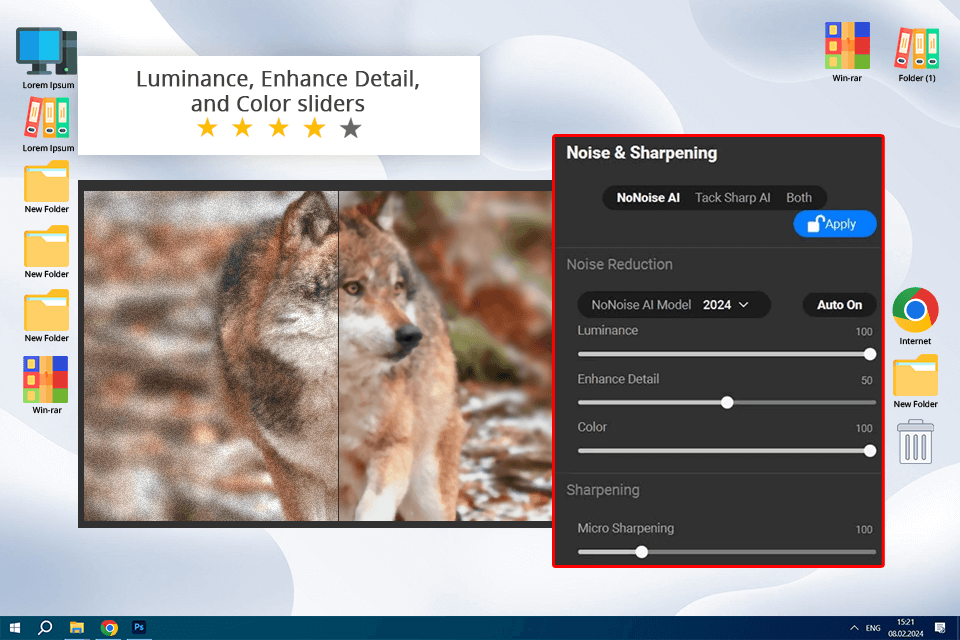Open the Recycle Bin trash icon
This screenshot has height=640, width=960.
pos(916,441)
